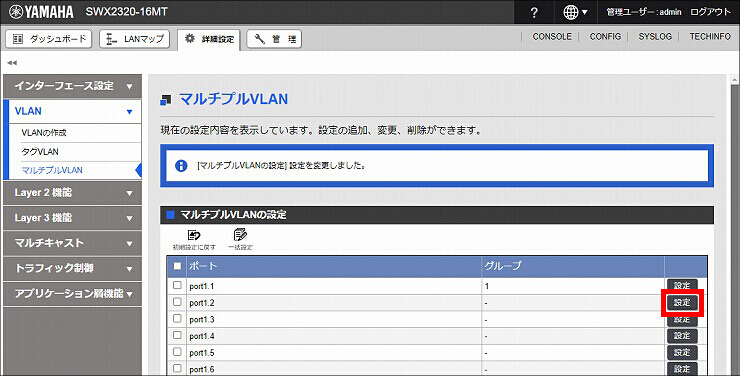The image size is (740, 376).
Task: Collapse sidebar with double-arrow icon
Action: 12,63
